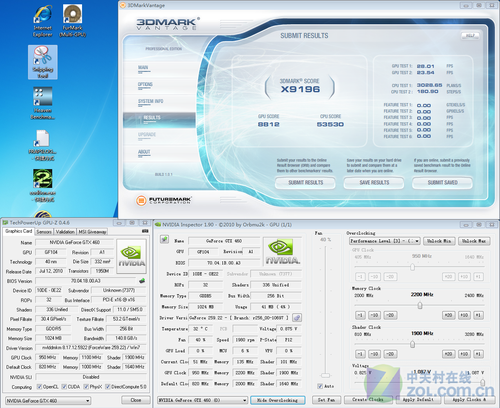Click BIOS Version field in GPU-Z
Image resolution: width=500 pixels, height=408 pixels.
pos(86,281)
